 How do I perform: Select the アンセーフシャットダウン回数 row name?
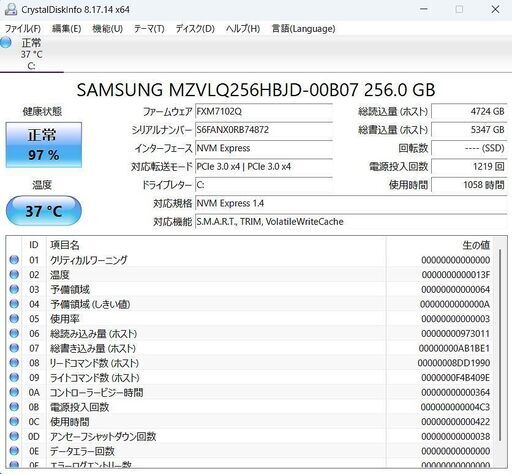tap(103, 436)
